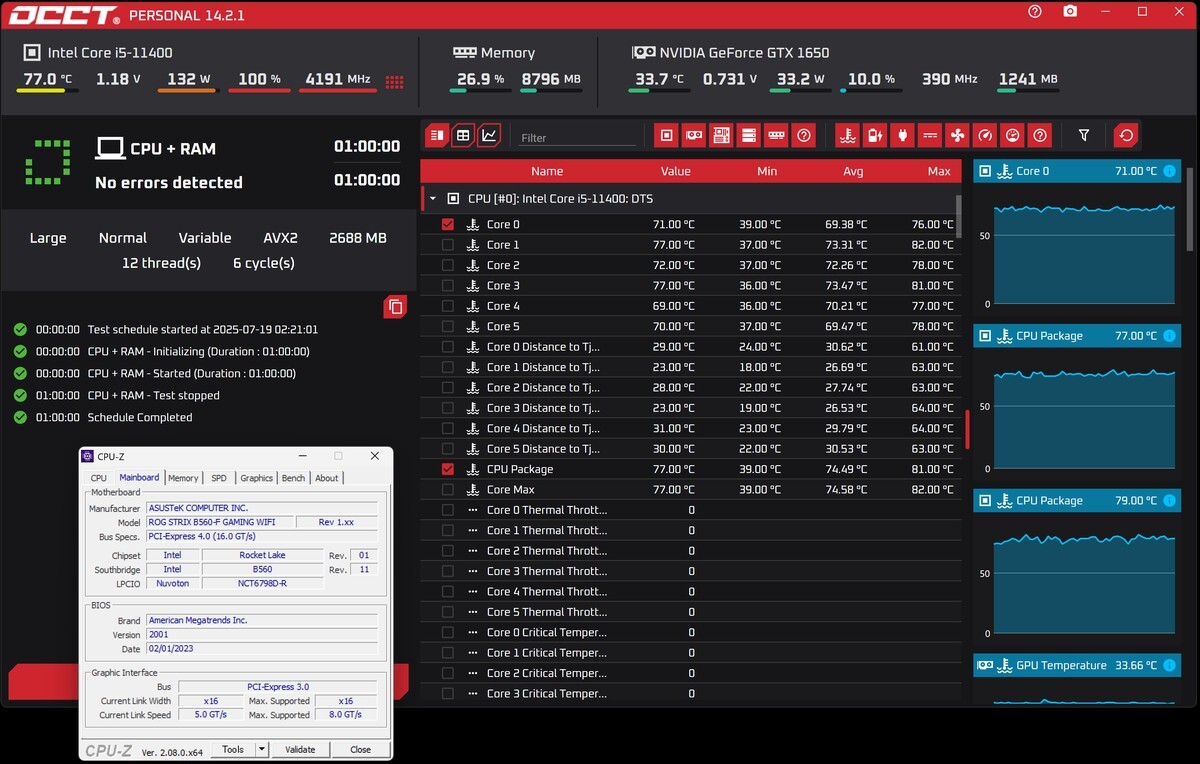The height and width of the screenshot is (764, 1200).
Task: Click the 'CPU + RAM - Test stopped' log entry
Action: (154, 395)
